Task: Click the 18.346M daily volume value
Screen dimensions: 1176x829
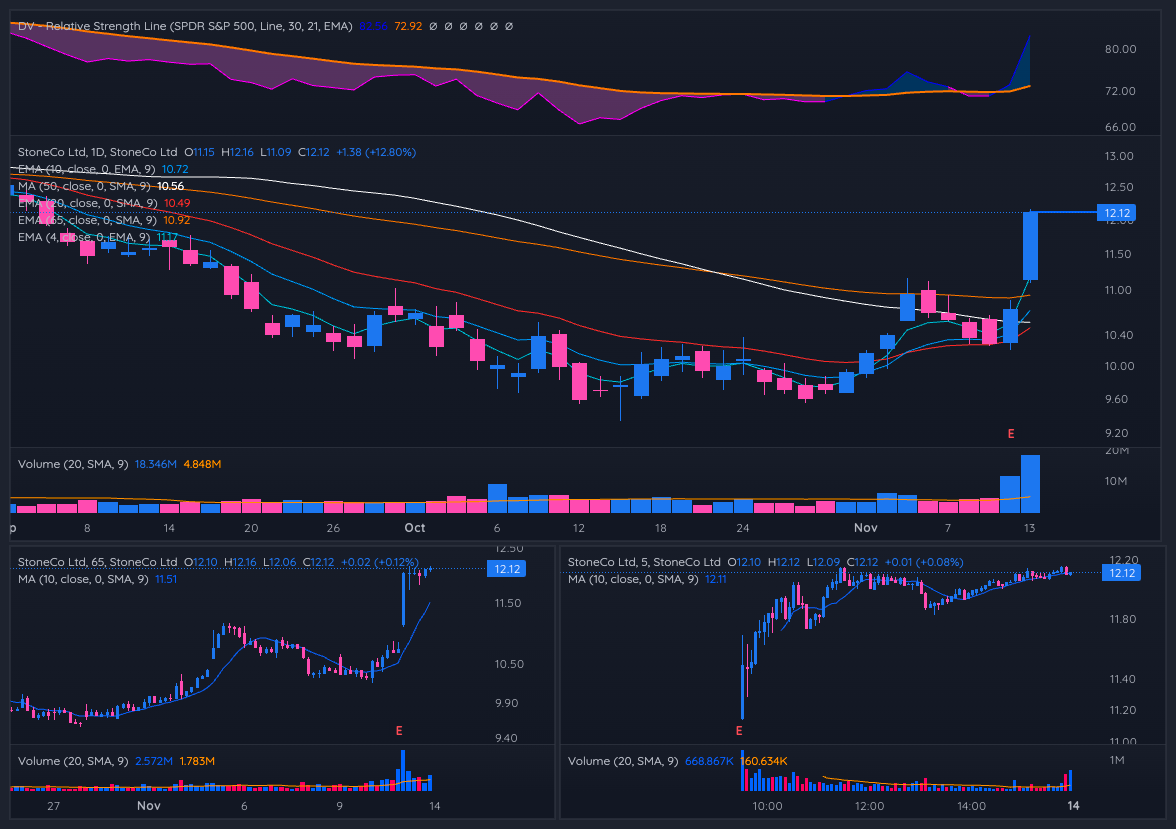Action: click(155, 464)
